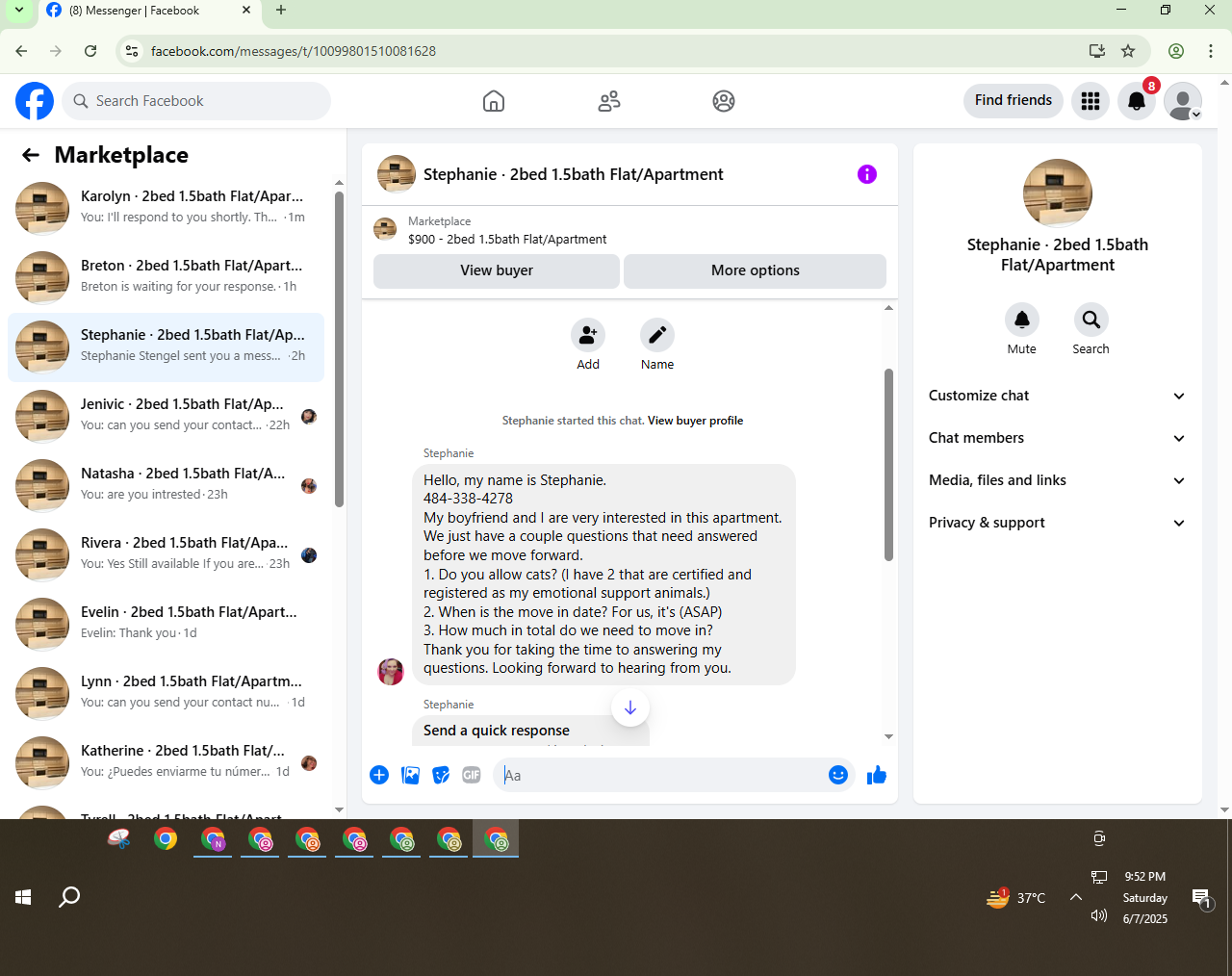This screenshot has width=1232, height=976.
Task: Open Windows search on the taskbar
Action: click(x=69, y=897)
